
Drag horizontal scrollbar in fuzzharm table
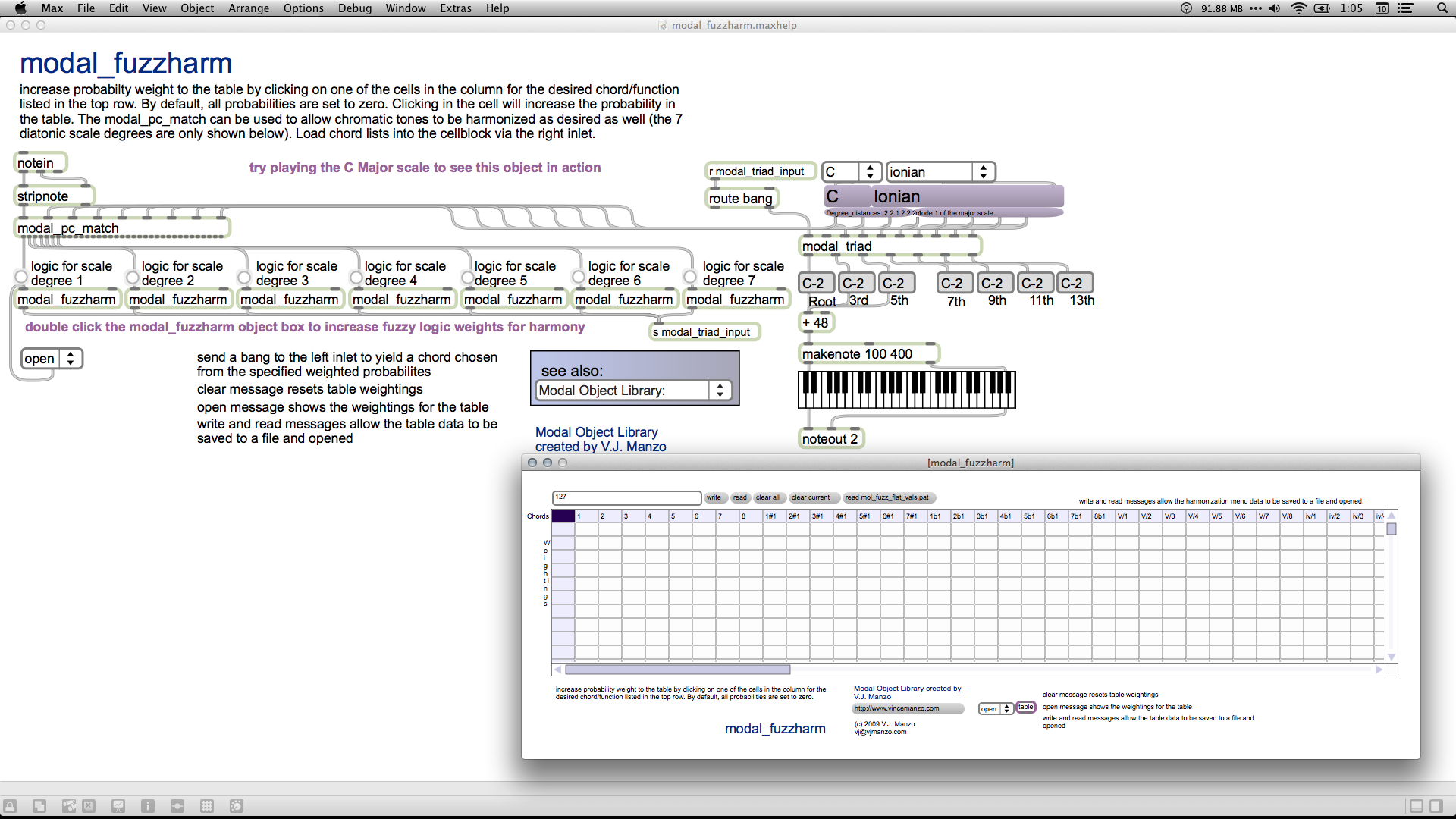tap(672, 670)
